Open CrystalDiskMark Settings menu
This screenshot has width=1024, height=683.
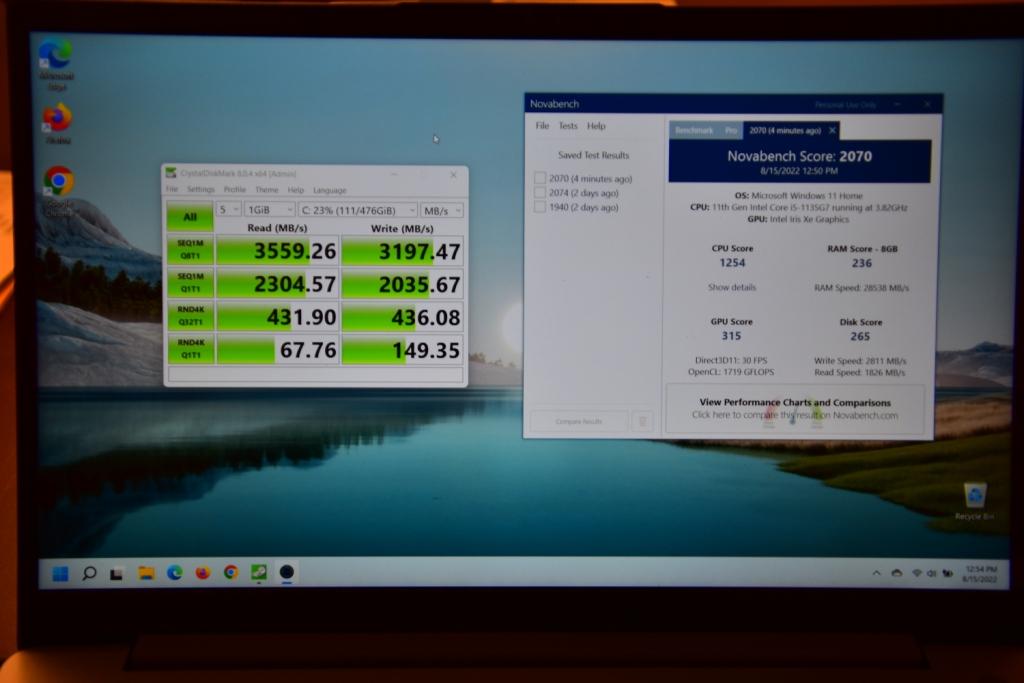(x=200, y=189)
